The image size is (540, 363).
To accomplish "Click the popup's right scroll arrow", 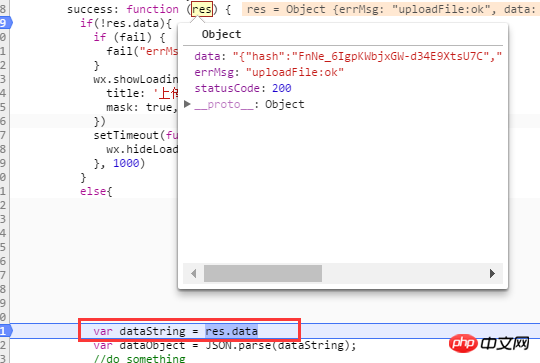I will [492, 273].
